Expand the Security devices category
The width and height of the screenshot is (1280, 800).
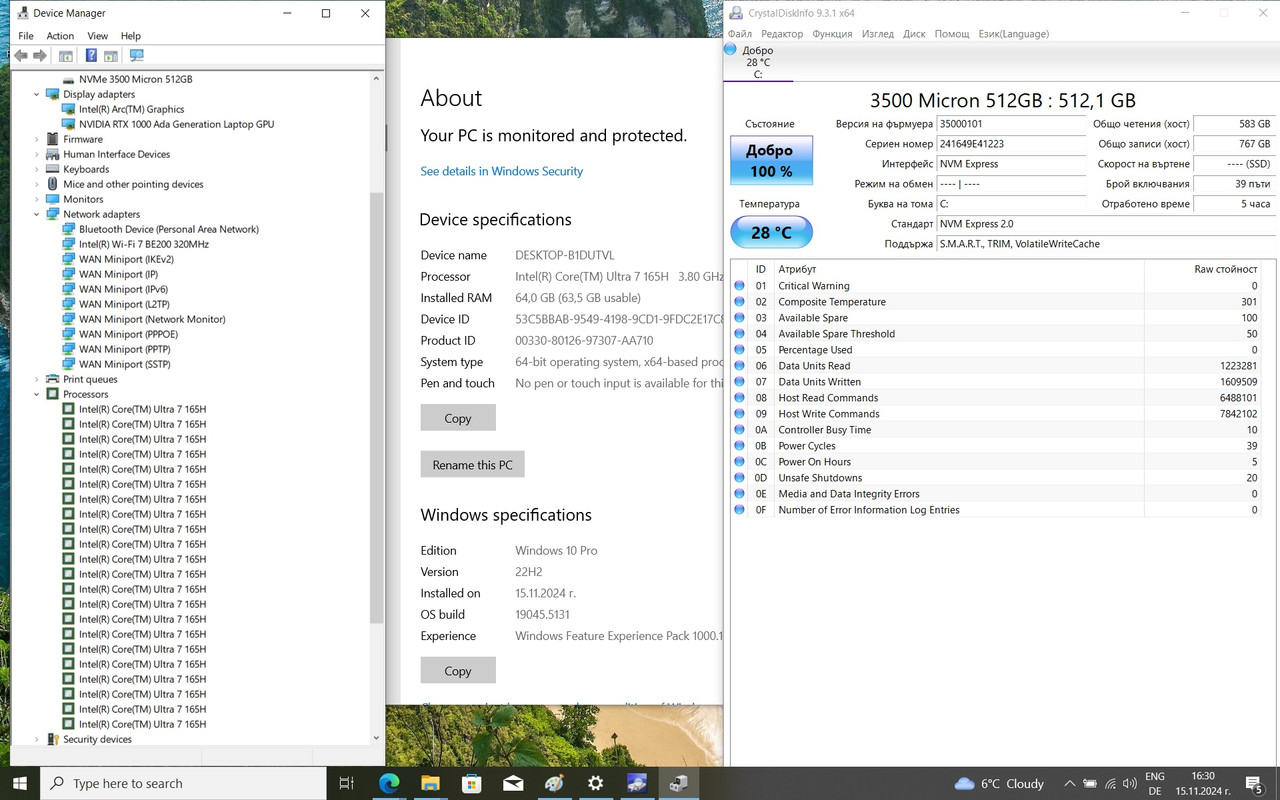(37, 739)
